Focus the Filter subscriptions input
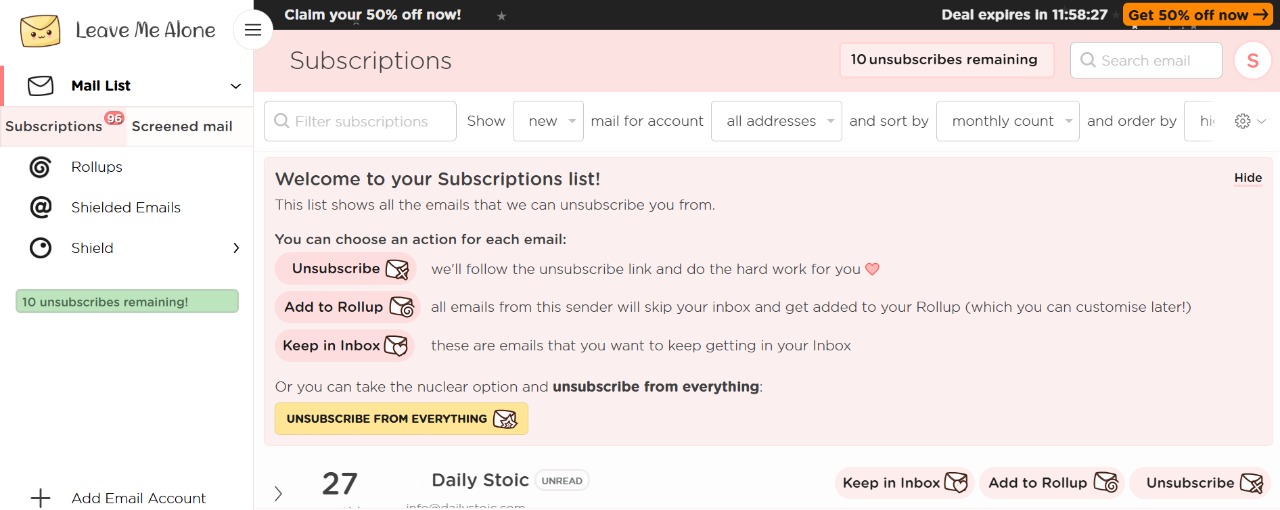The height and width of the screenshot is (510, 1280). coord(360,121)
